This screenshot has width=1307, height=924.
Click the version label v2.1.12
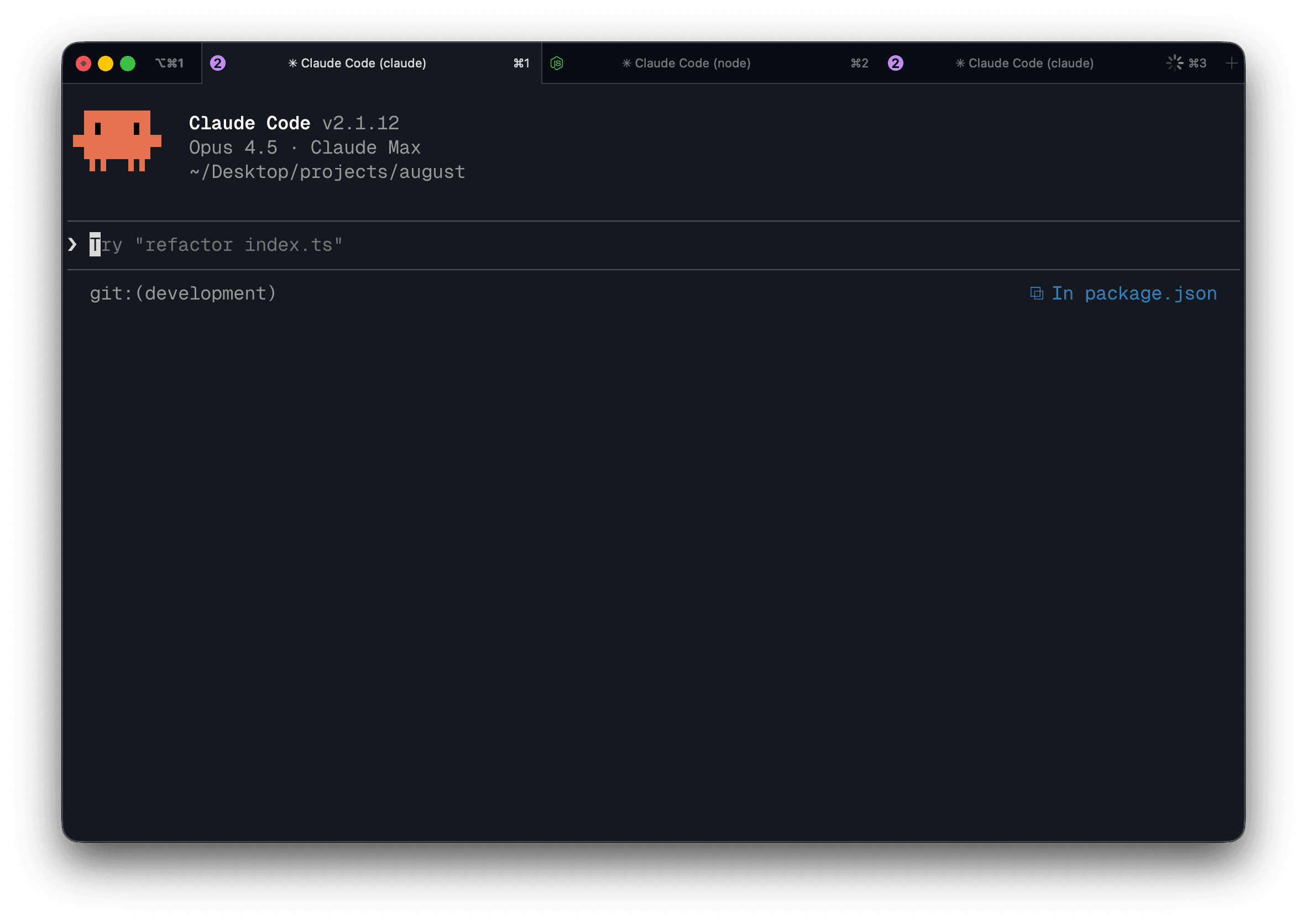click(361, 123)
